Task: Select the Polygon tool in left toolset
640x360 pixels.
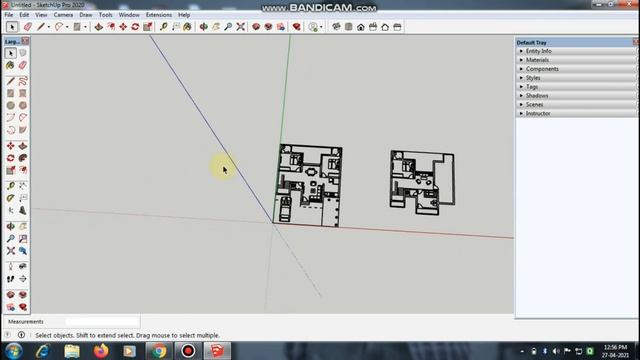Action: (23, 105)
